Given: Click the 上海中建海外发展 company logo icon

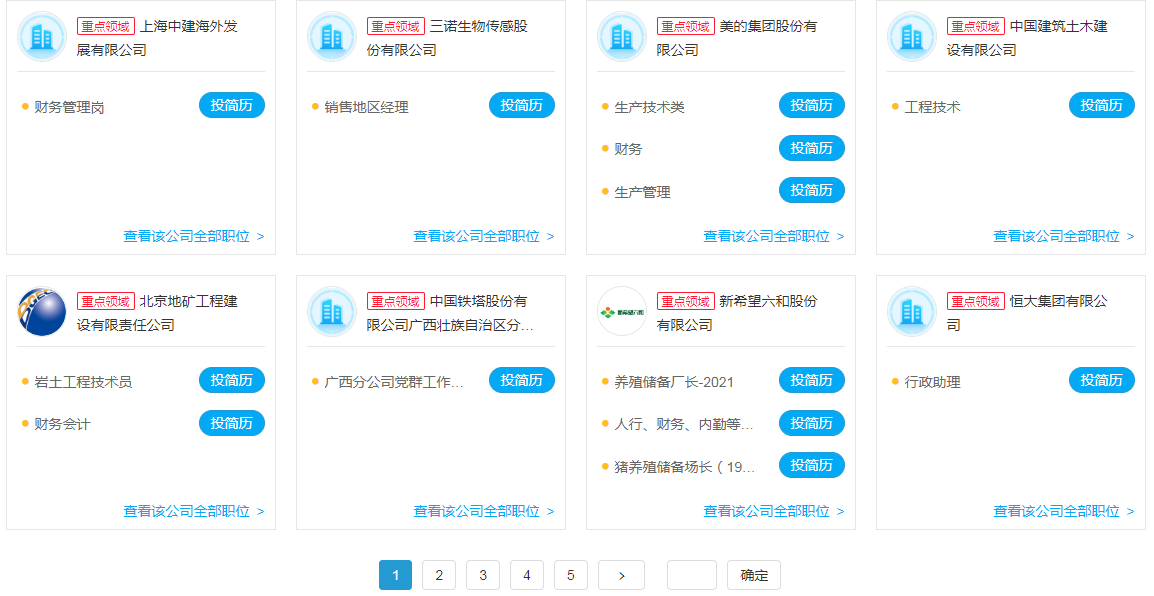Looking at the screenshot, I should click(x=42, y=37).
